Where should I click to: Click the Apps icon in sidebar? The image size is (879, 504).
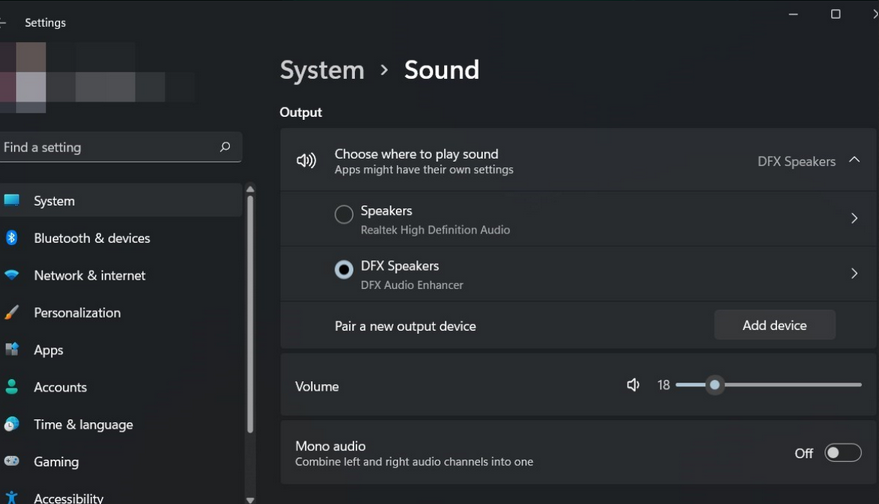(x=11, y=349)
